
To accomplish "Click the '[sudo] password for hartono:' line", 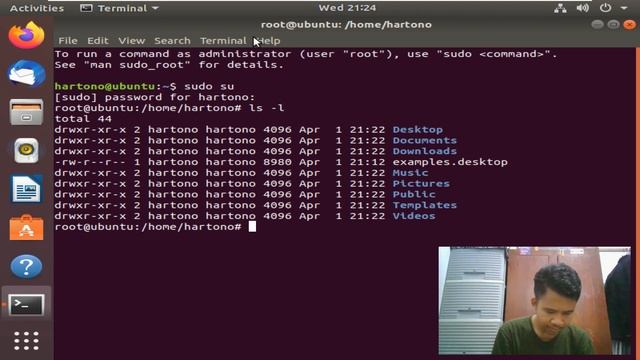I will pyautogui.click(x=155, y=97).
